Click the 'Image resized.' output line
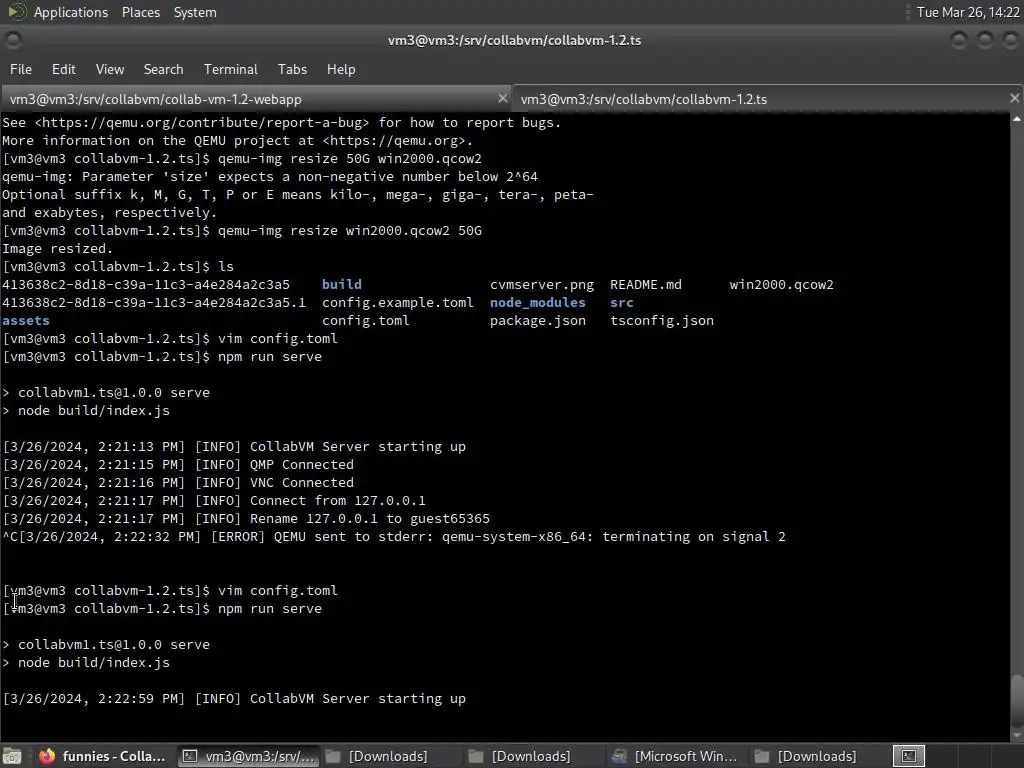 57,249
